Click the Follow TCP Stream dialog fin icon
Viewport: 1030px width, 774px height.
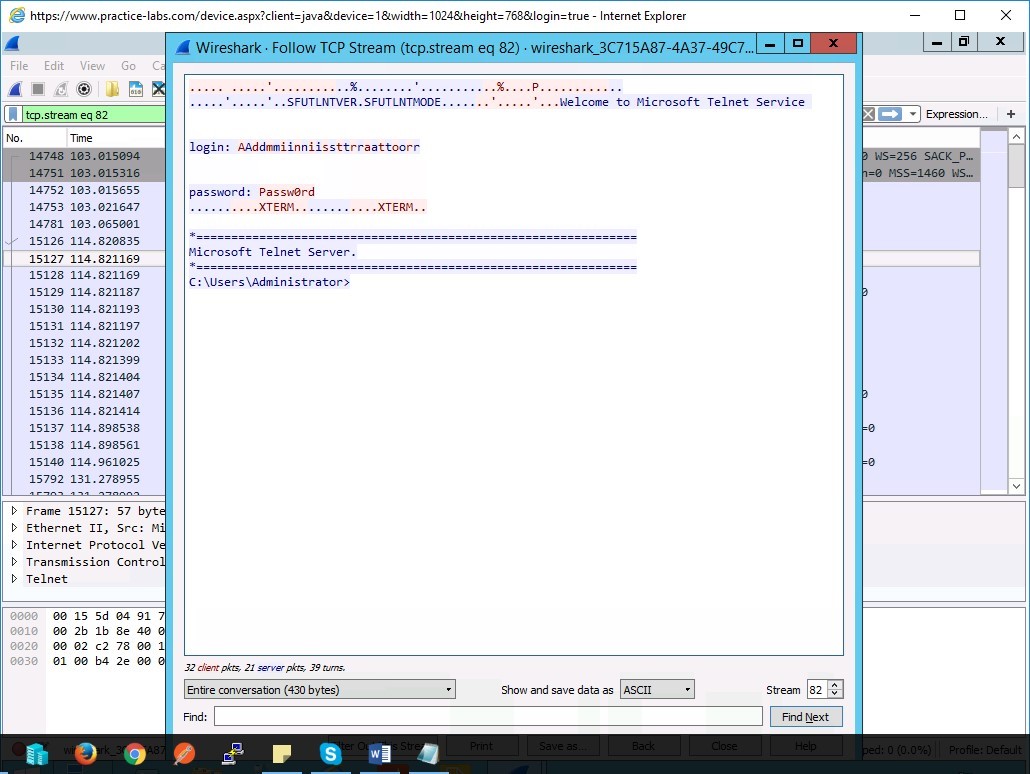tap(183, 47)
